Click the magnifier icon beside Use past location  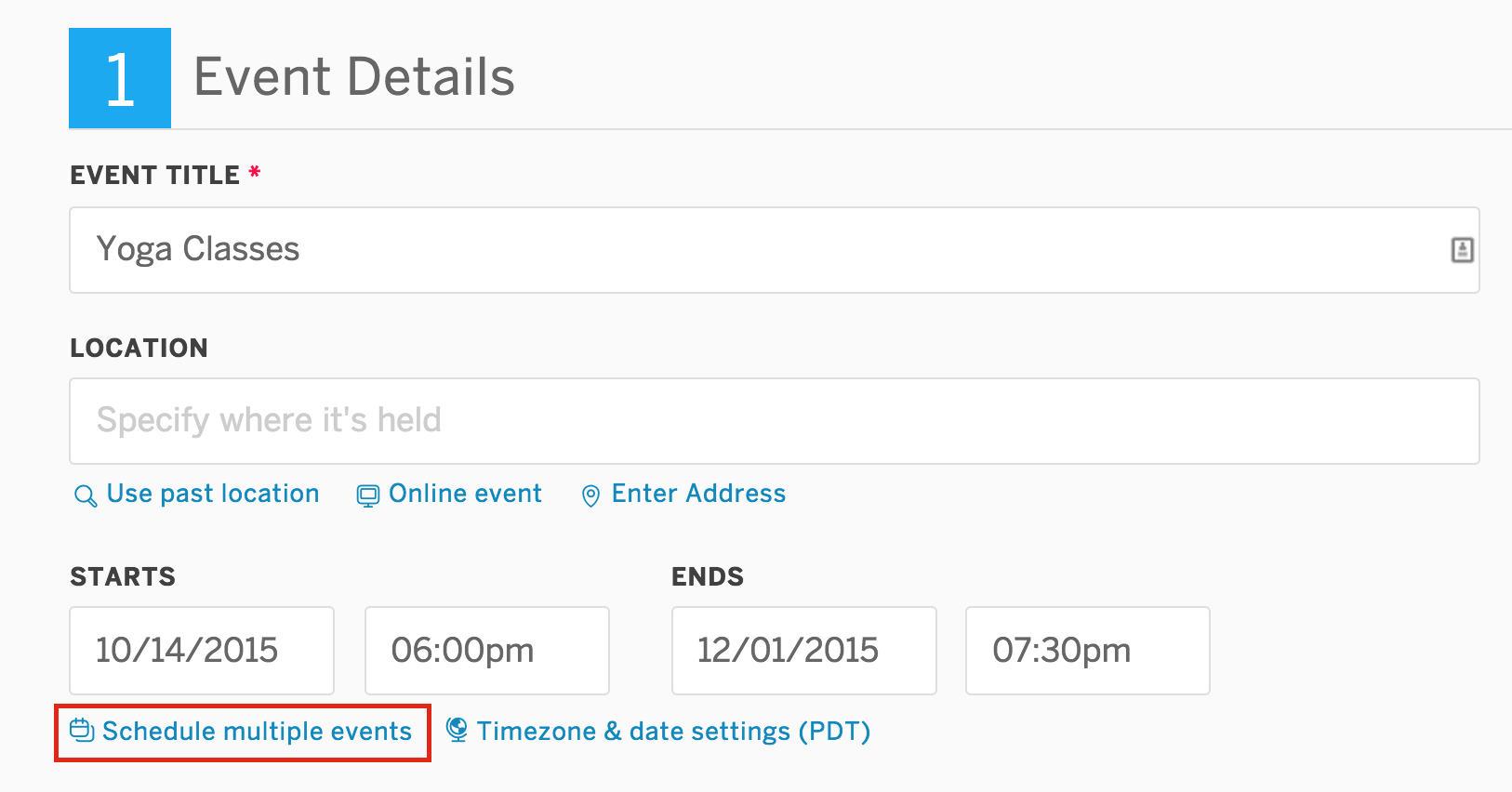tap(86, 495)
